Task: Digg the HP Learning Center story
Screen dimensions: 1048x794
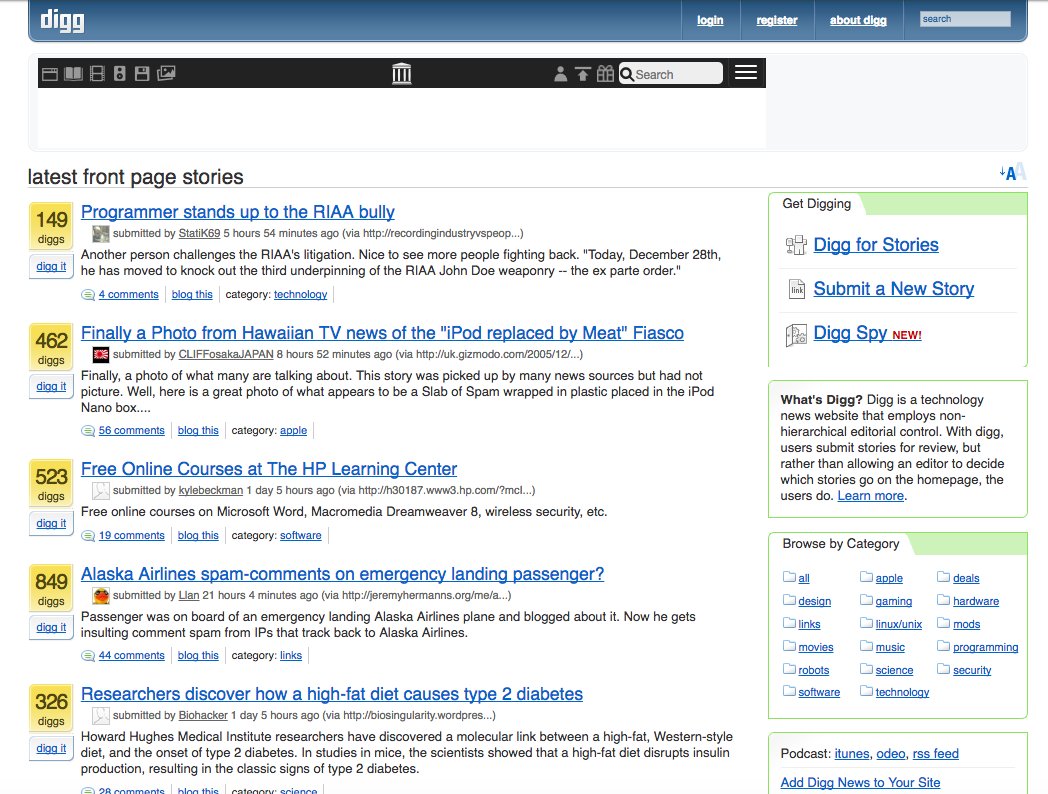Action: [51, 523]
